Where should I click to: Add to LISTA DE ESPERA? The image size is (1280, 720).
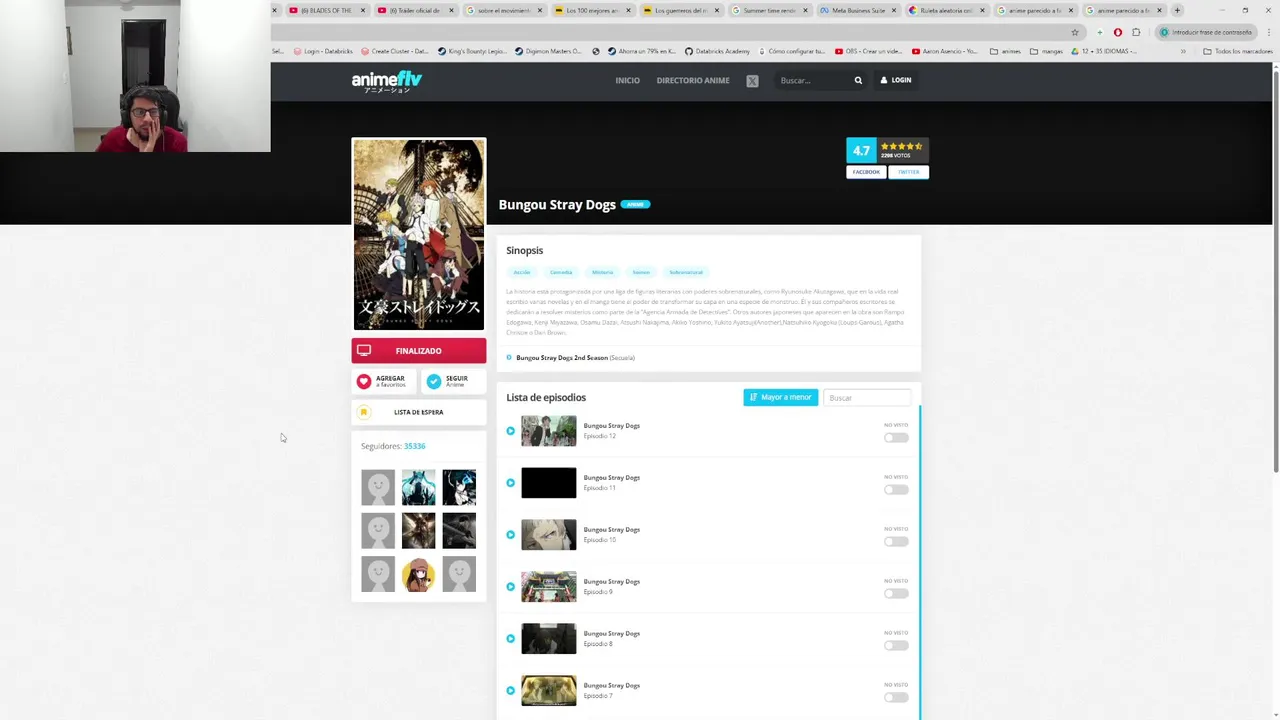click(418, 412)
